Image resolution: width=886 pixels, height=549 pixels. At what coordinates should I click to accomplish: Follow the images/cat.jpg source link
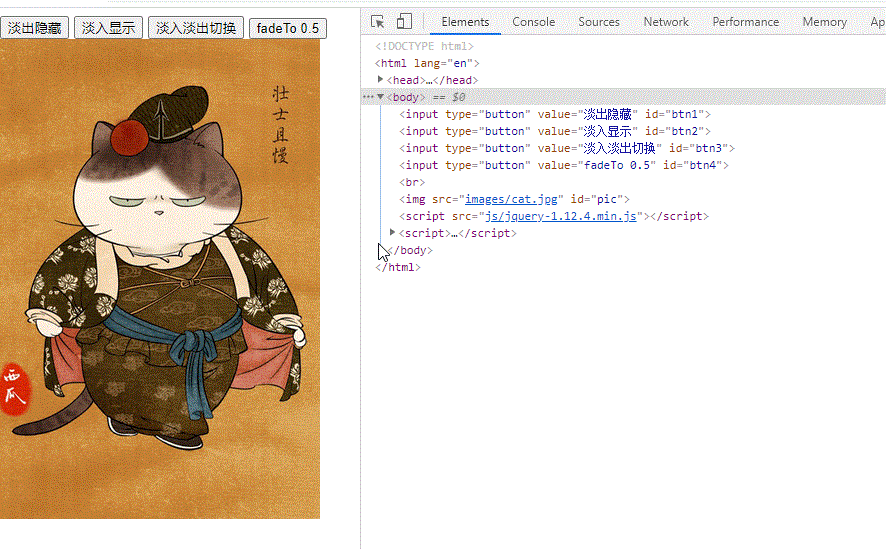(x=511, y=199)
